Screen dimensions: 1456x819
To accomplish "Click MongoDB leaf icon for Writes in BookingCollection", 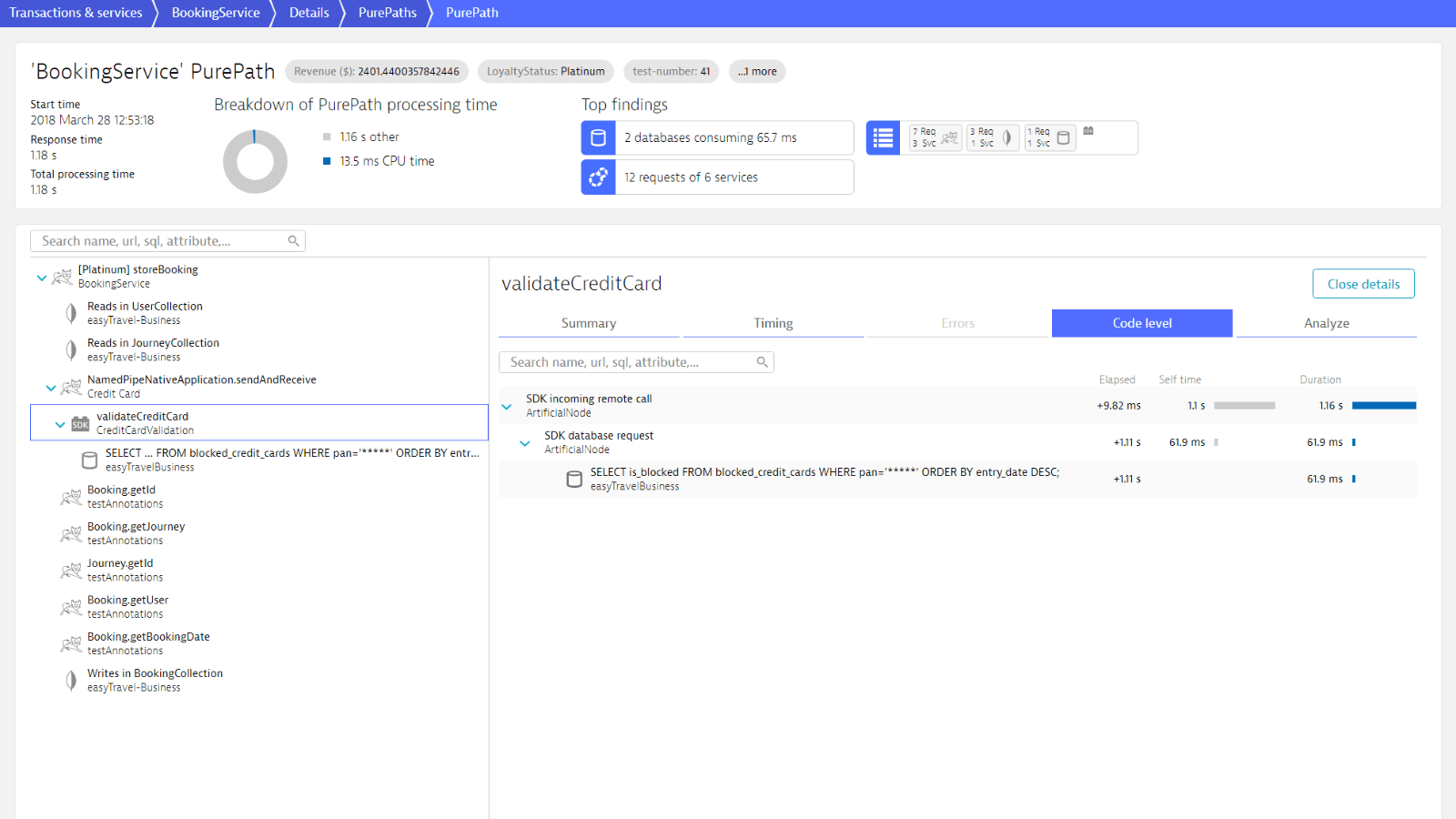I will [71, 680].
